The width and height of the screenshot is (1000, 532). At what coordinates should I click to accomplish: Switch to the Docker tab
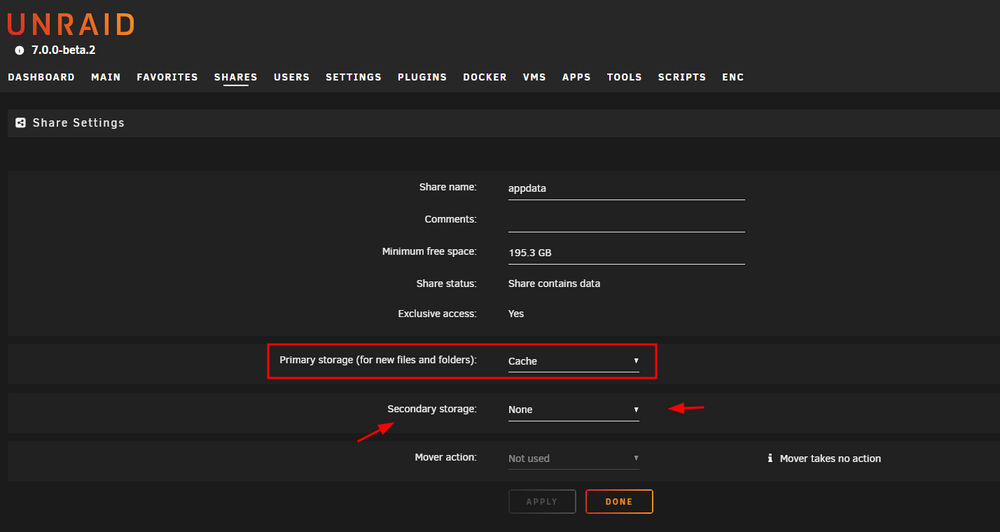(485, 77)
